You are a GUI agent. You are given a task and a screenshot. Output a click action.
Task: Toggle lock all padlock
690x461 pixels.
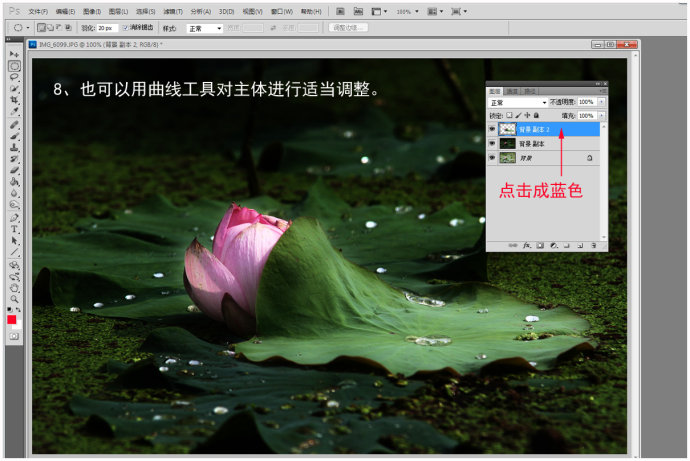click(536, 115)
